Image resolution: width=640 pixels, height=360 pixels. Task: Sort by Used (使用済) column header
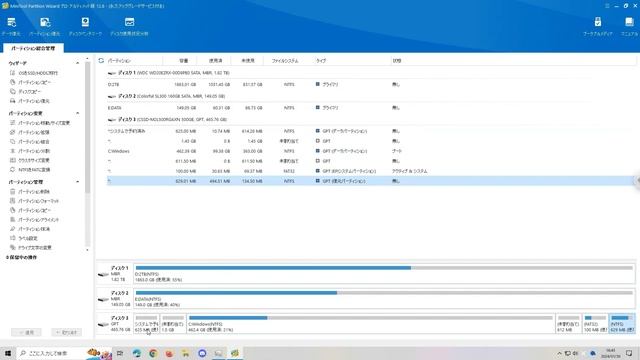[216, 61]
